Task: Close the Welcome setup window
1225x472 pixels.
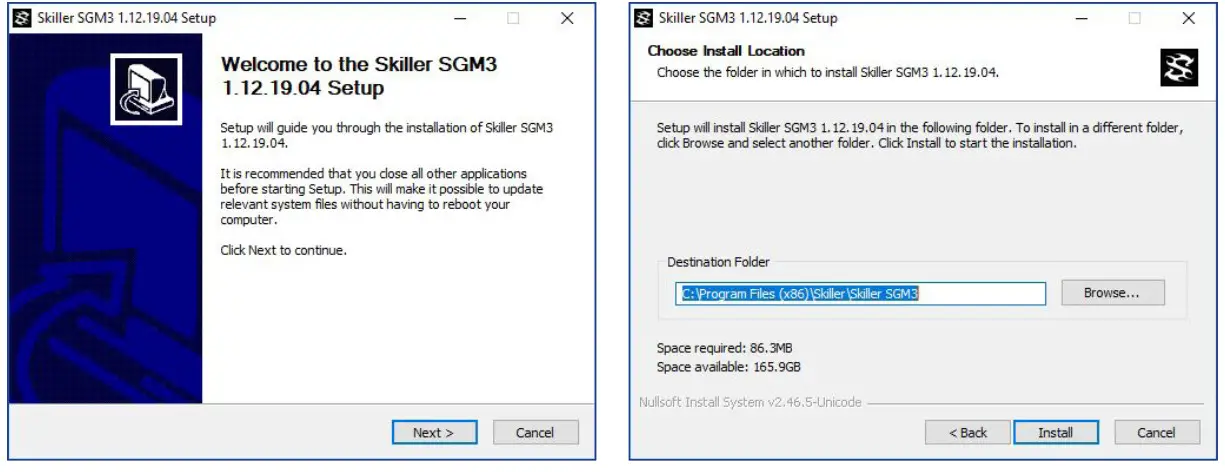Action: tap(567, 18)
